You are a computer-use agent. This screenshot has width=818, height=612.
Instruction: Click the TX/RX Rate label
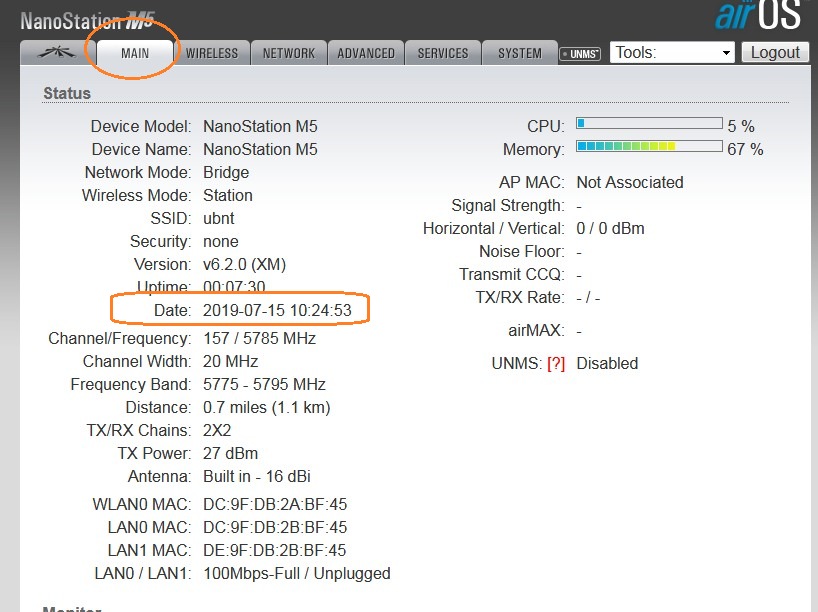(520, 297)
